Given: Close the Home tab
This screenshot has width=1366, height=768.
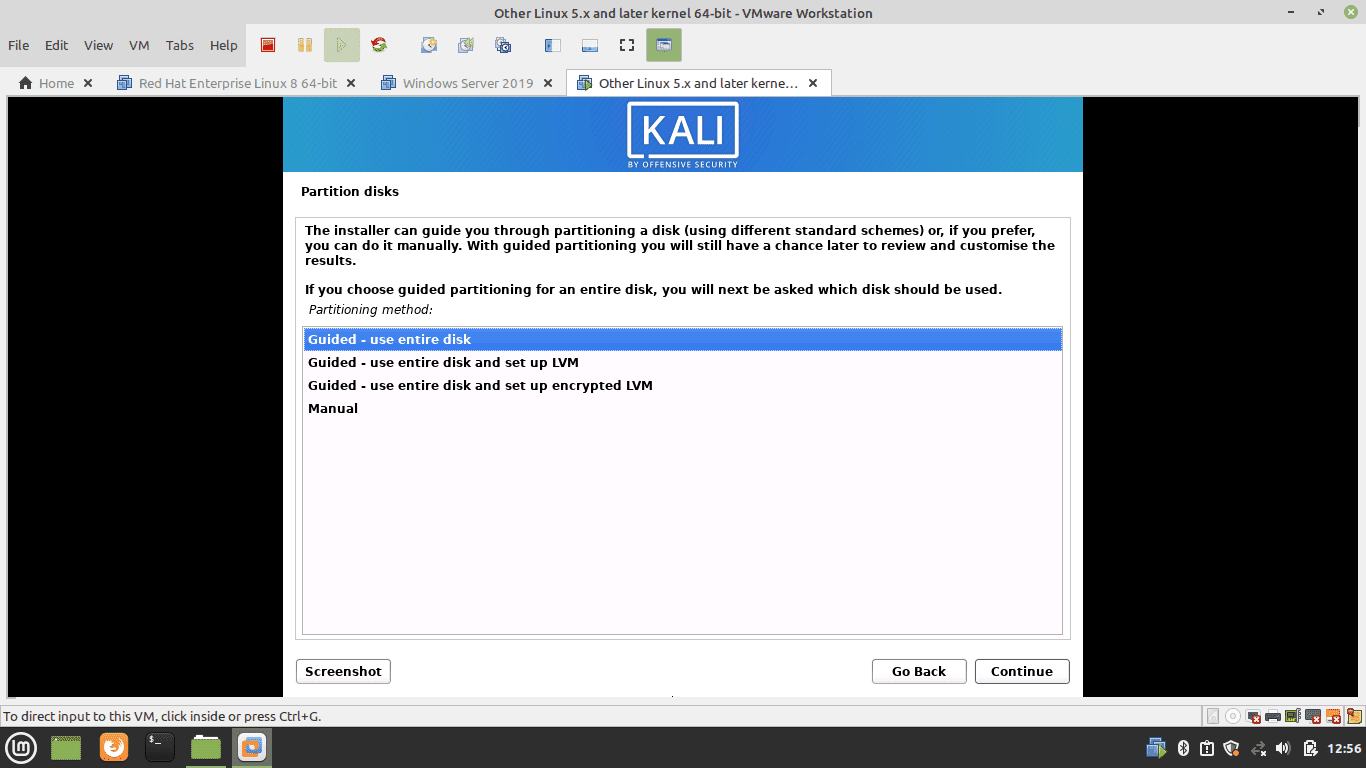Looking at the screenshot, I should (x=88, y=83).
